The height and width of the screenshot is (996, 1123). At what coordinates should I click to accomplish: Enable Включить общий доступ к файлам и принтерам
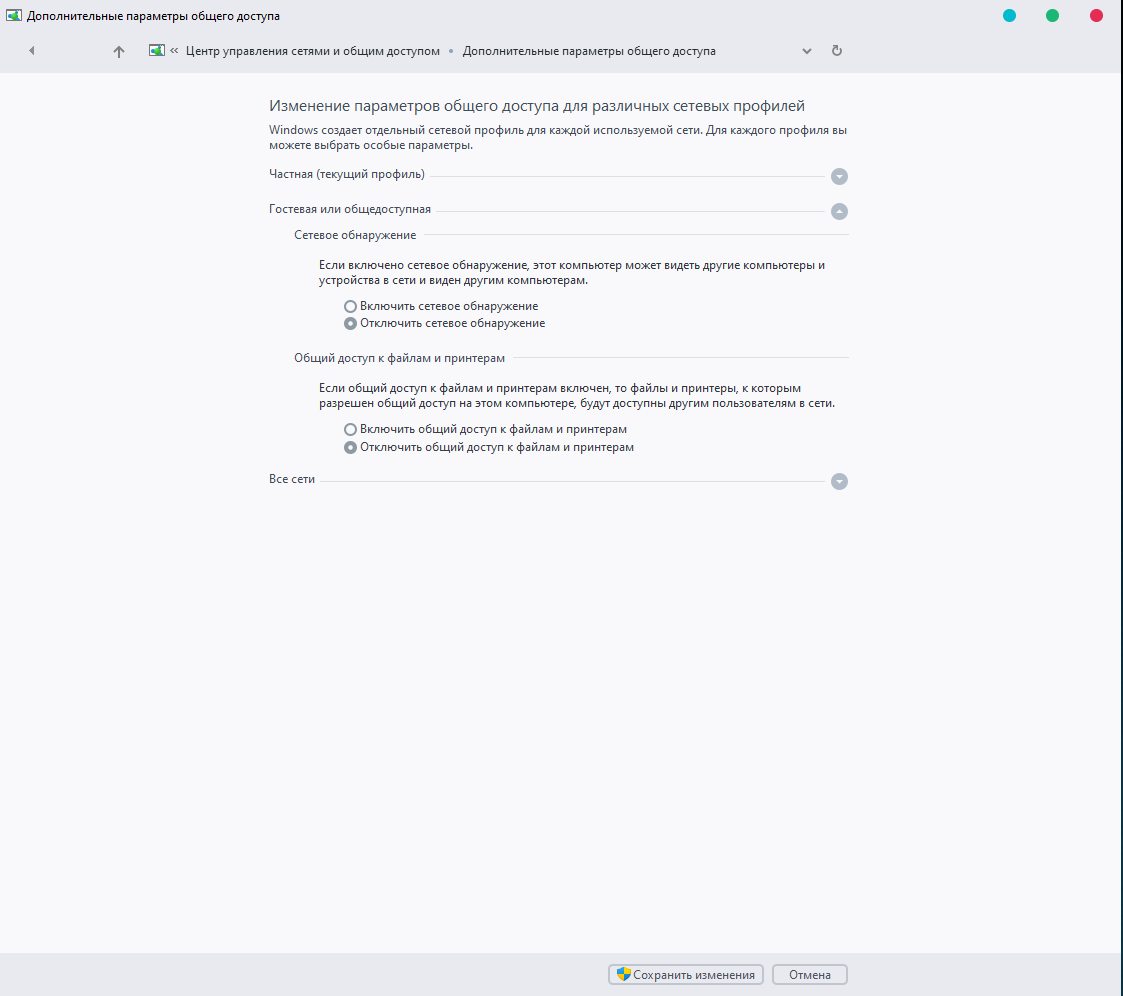pos(350,430)
